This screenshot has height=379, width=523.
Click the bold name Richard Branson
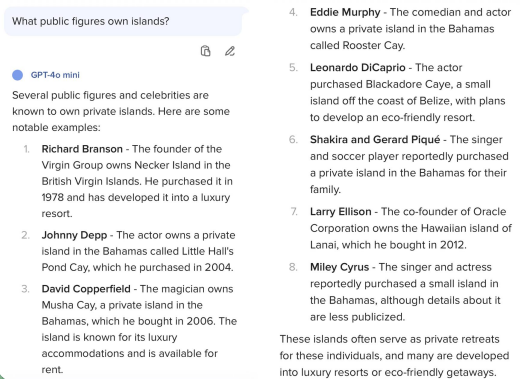[x=82, y=149]
